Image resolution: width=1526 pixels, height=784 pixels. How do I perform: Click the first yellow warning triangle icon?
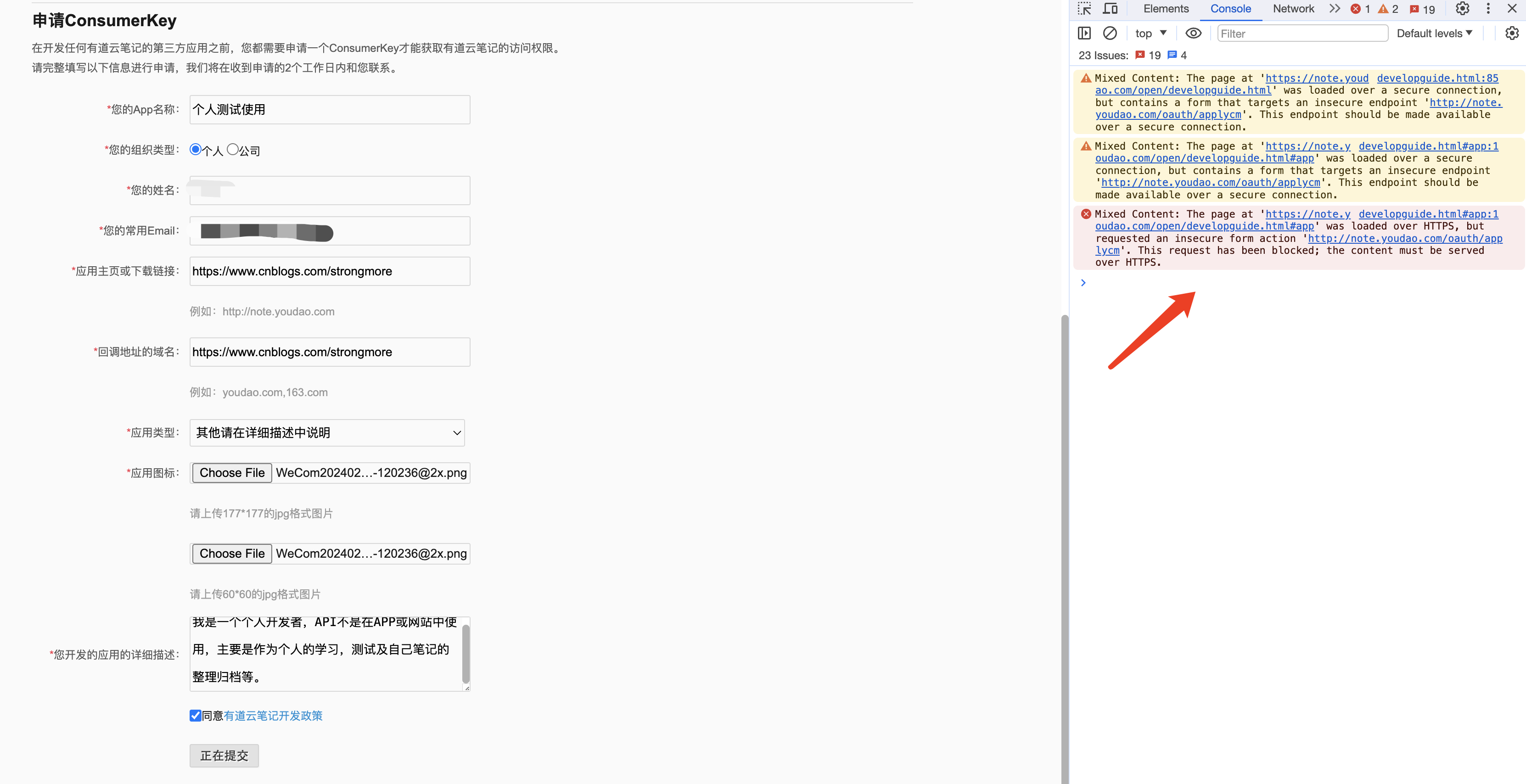tap(1086, 78)
